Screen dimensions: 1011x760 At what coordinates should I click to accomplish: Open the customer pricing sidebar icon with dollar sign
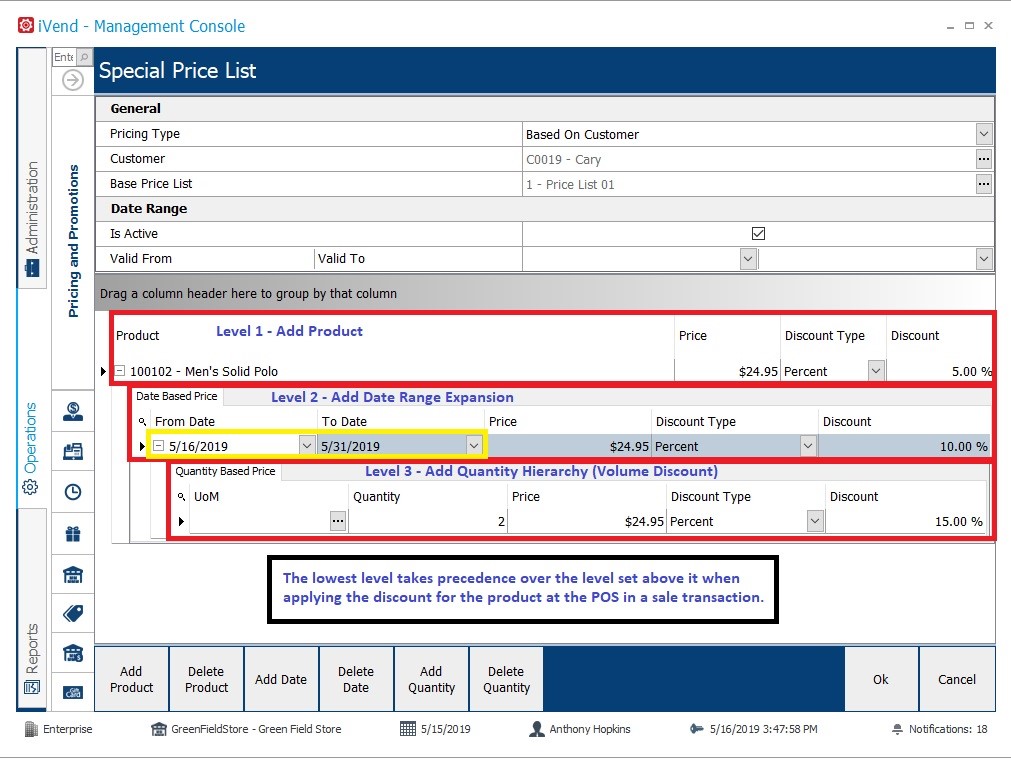[73, 411]
